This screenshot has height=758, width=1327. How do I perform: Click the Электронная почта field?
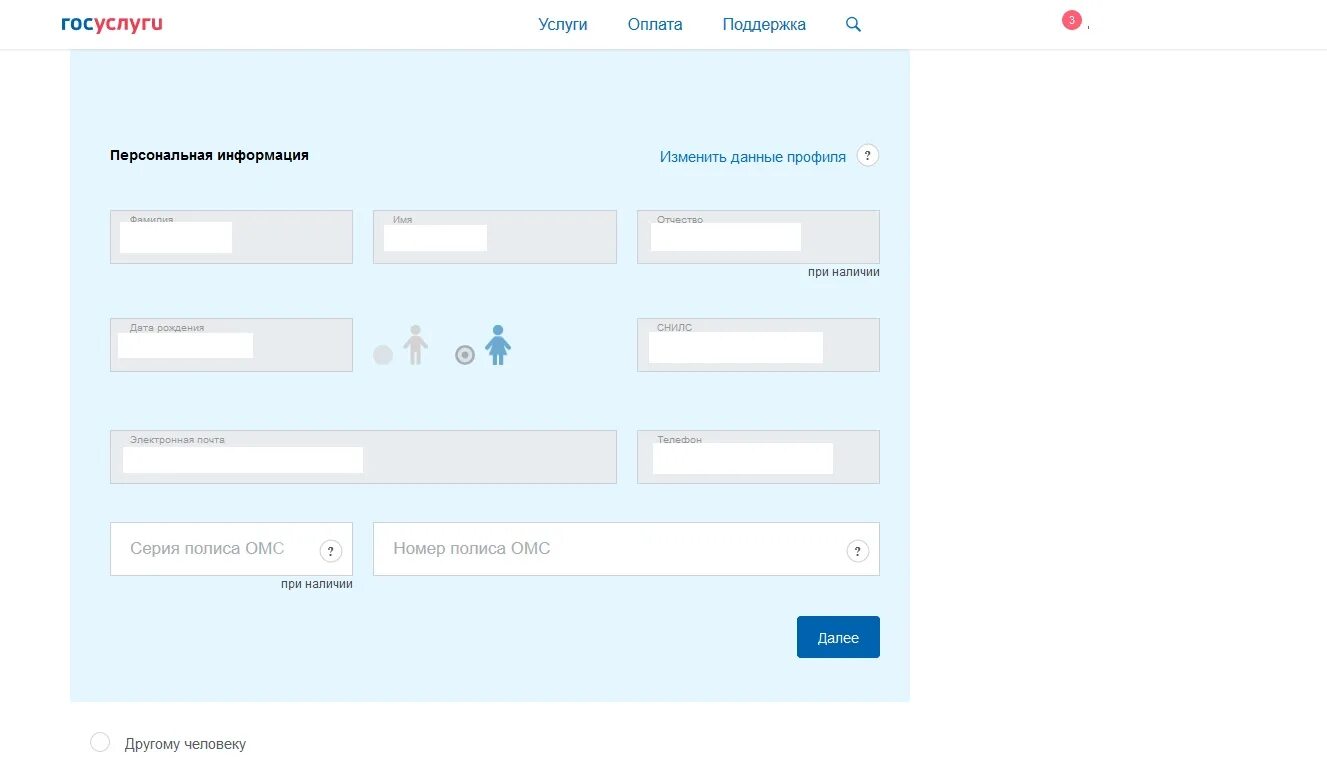point(363,457)
